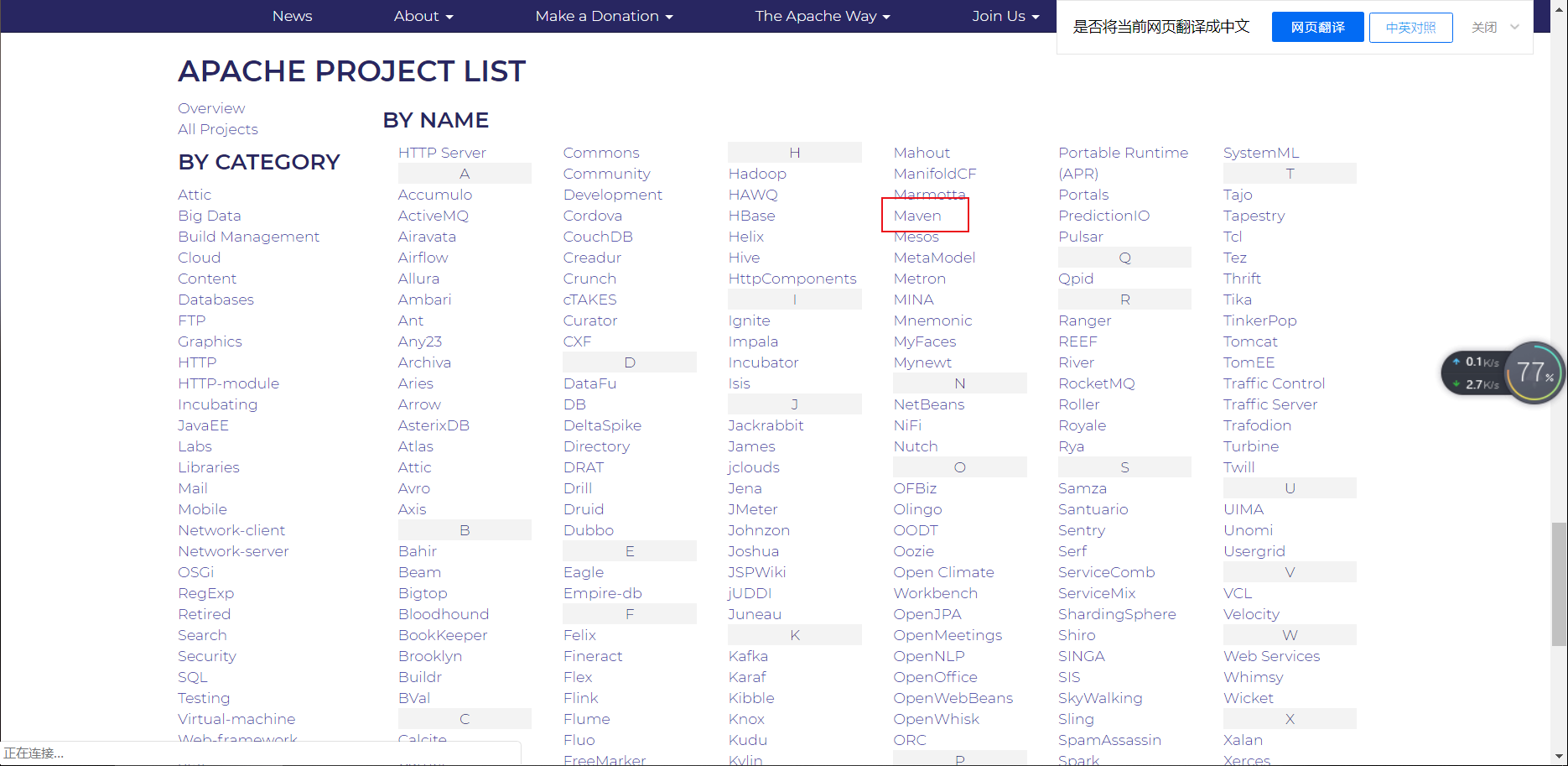Expand The Apache Way dropdown

[823, 16]
